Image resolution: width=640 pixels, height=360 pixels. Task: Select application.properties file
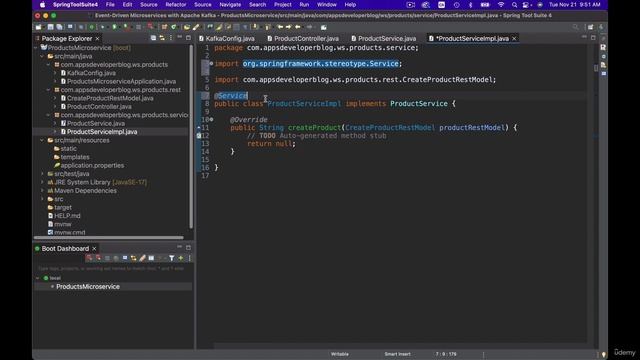[x=92, y=165]
